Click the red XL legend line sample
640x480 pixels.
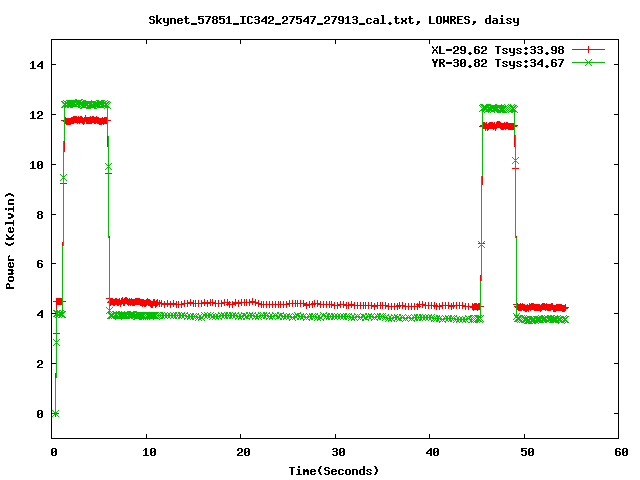[x=588, y=50]
